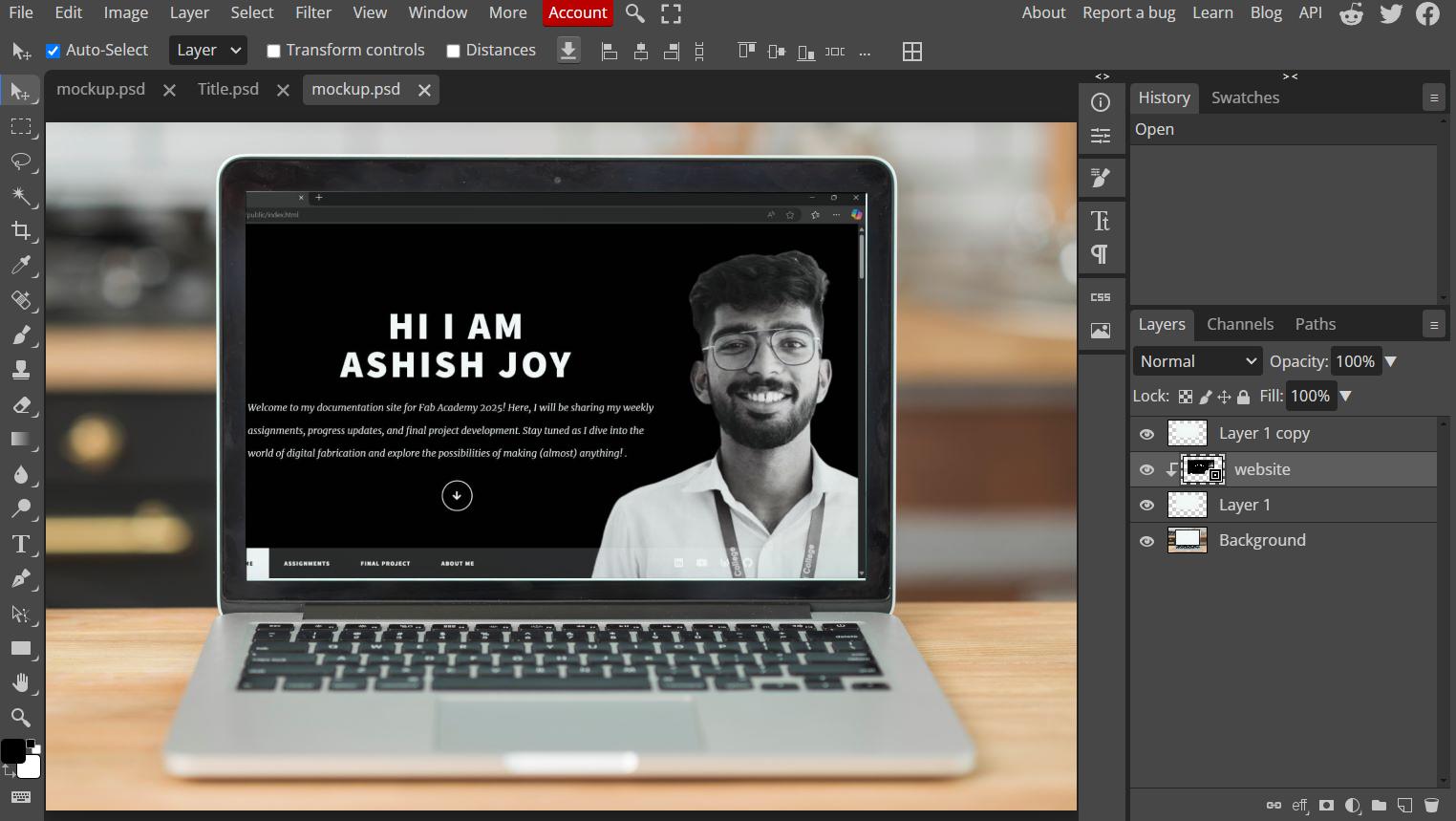Hide the Layer 1 layer
1456x821 pixels.
click(1146, 505)
